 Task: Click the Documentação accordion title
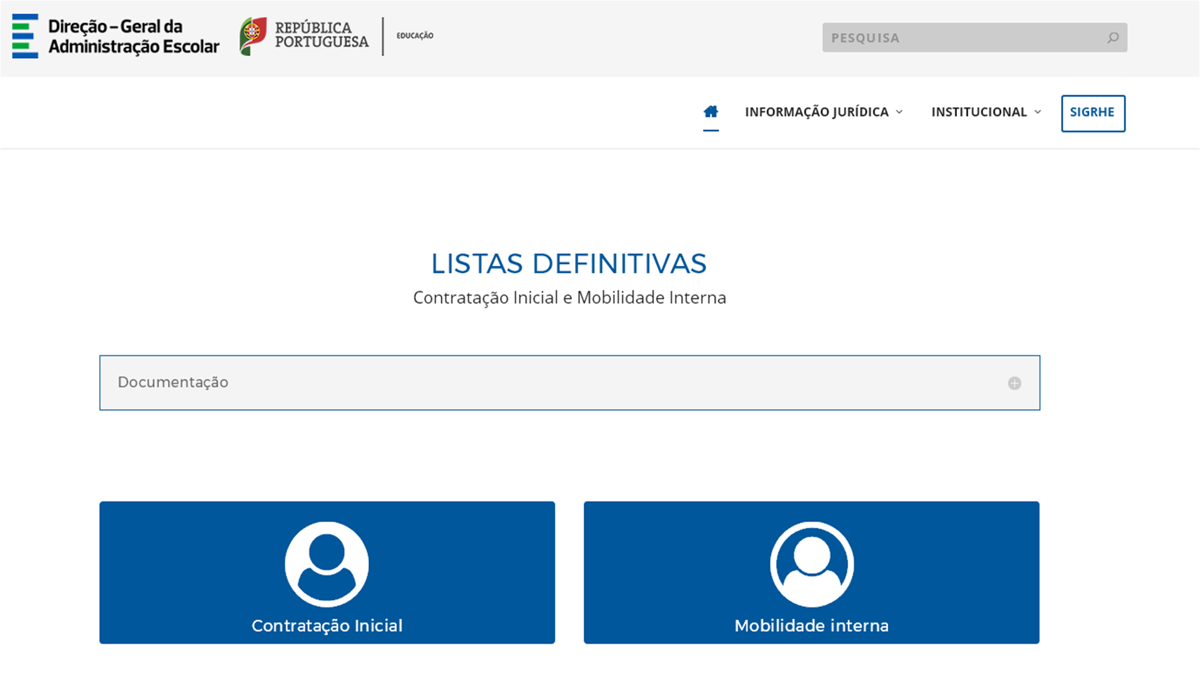[x=173, y=382]
